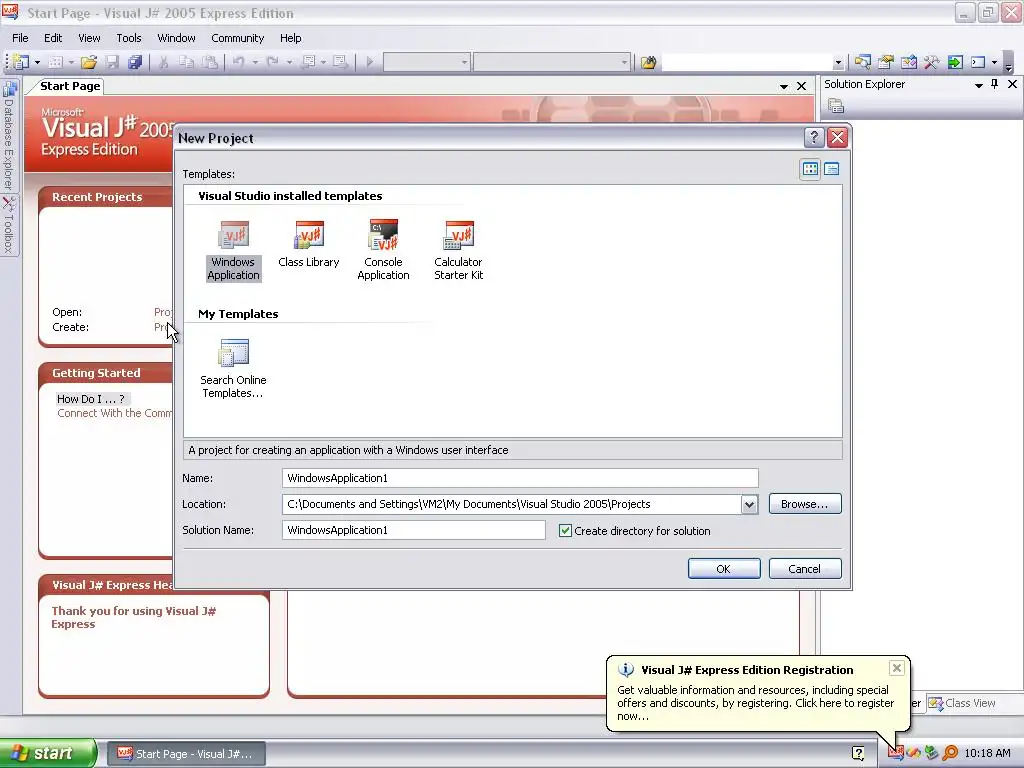Select the Class Library template
1024x768 pixels.
click(x=309, y=245)
